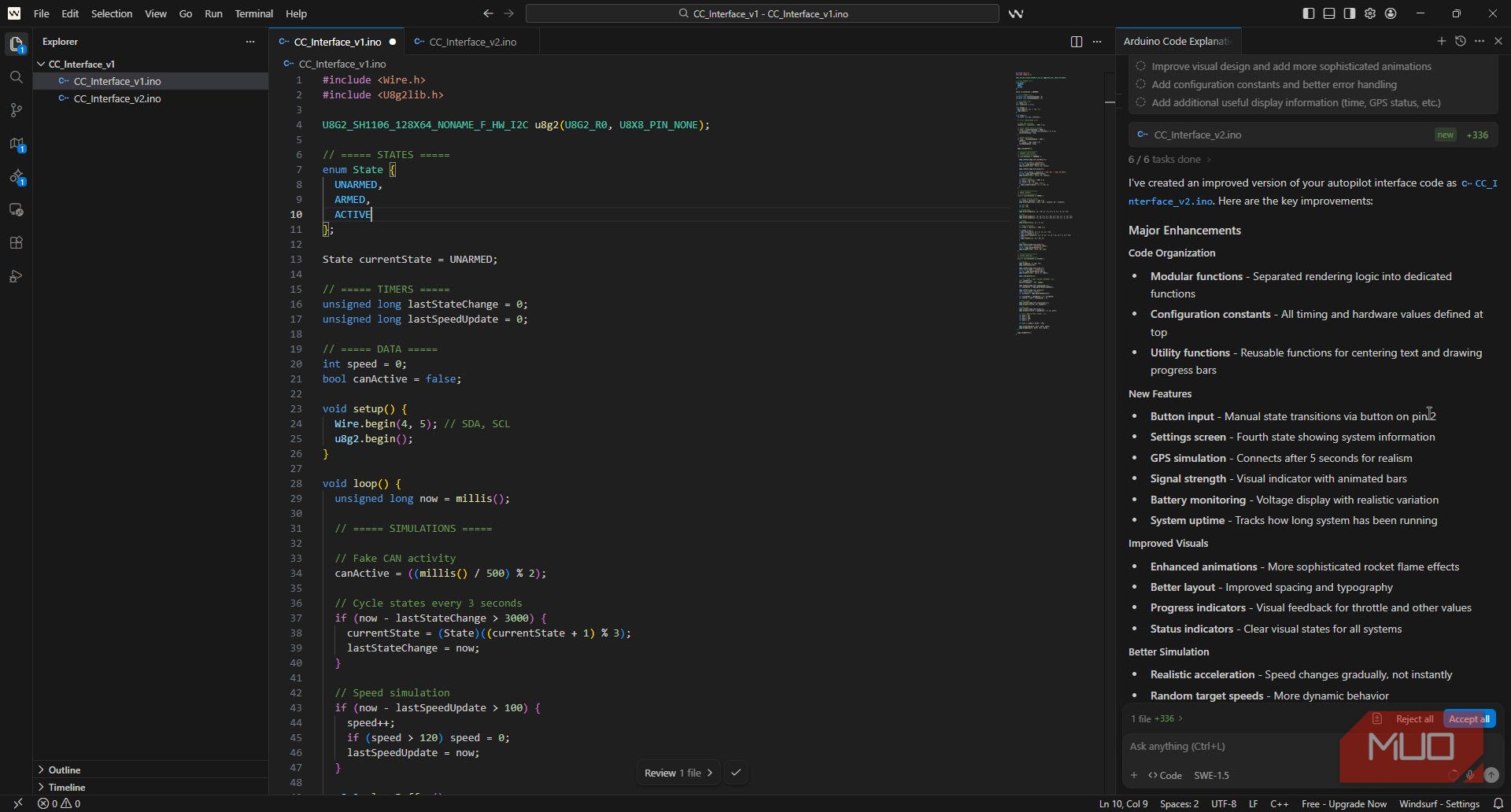Open the notifications bell in status bar
1511x812 pixels.
pos(1498,803)
